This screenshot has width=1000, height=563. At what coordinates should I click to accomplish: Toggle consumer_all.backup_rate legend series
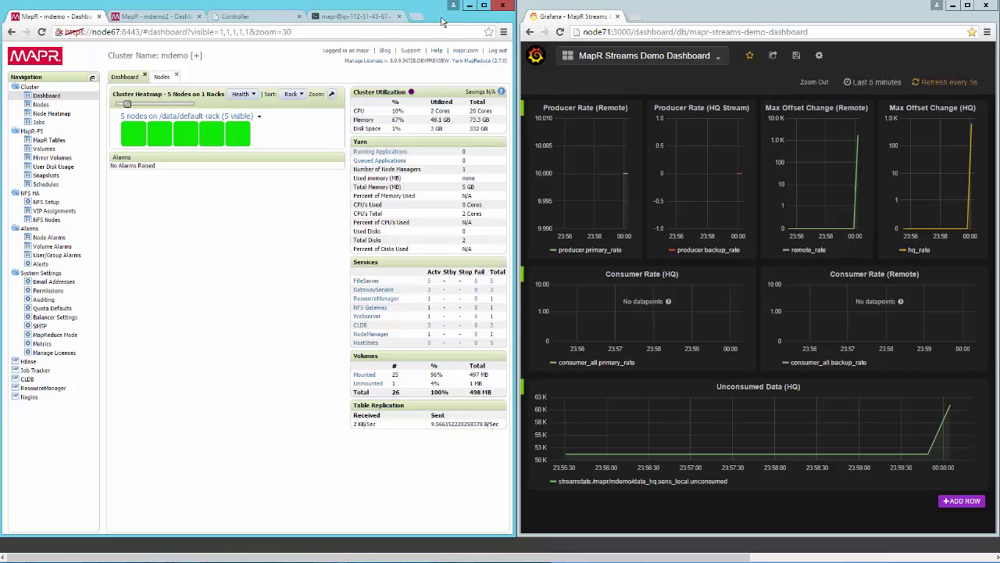(828, 363)
